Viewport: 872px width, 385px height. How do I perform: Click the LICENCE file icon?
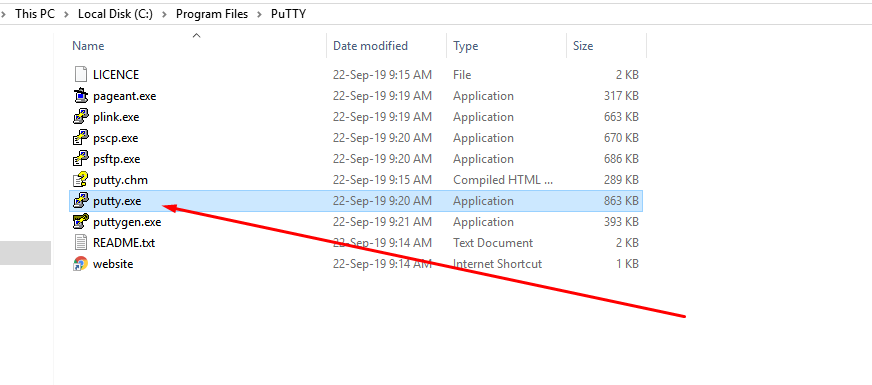point(81,75)
